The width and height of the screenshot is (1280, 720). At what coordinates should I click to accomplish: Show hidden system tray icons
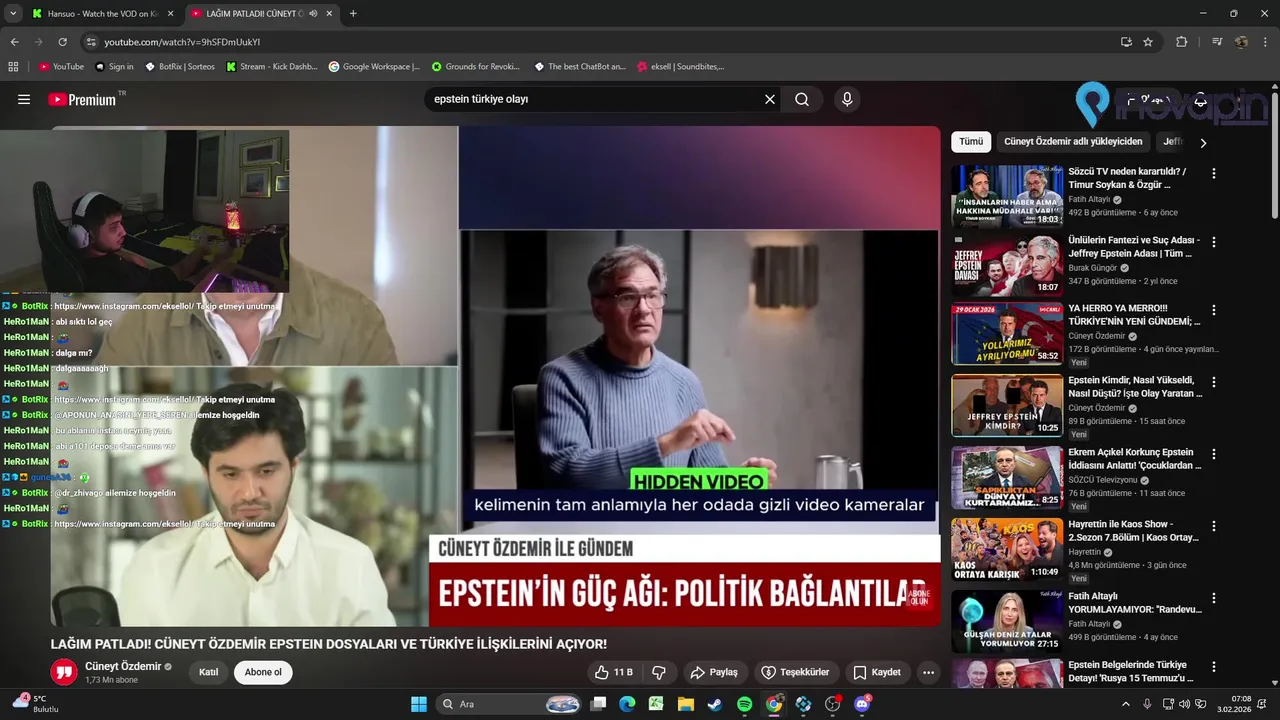1126,704
